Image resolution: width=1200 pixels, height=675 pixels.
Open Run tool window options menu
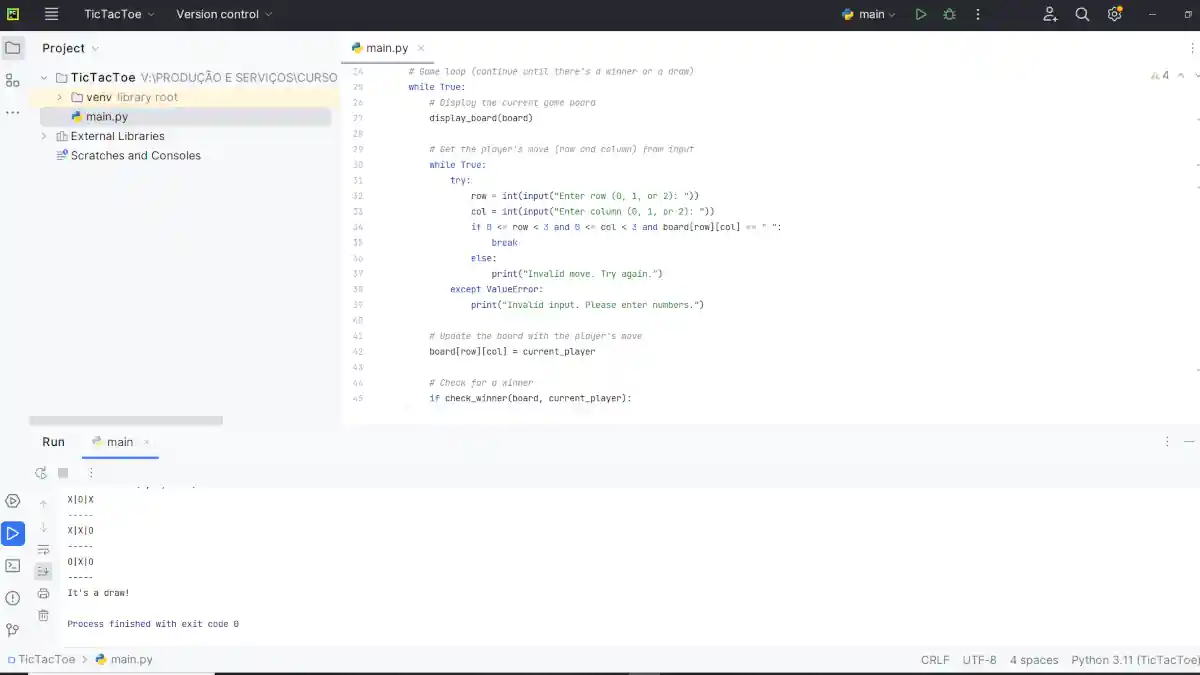pyautogui.click(x=1167, y=441)
